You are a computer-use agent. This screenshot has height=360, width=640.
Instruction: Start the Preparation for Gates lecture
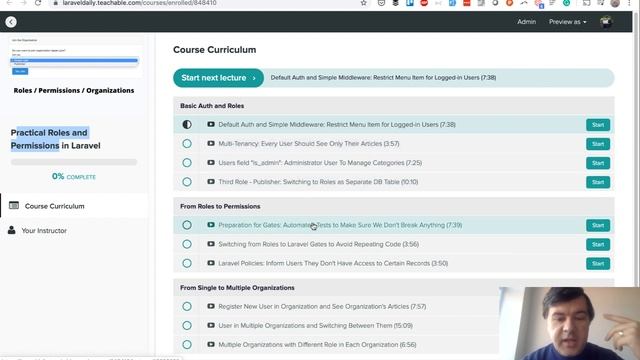pos(598,225)
